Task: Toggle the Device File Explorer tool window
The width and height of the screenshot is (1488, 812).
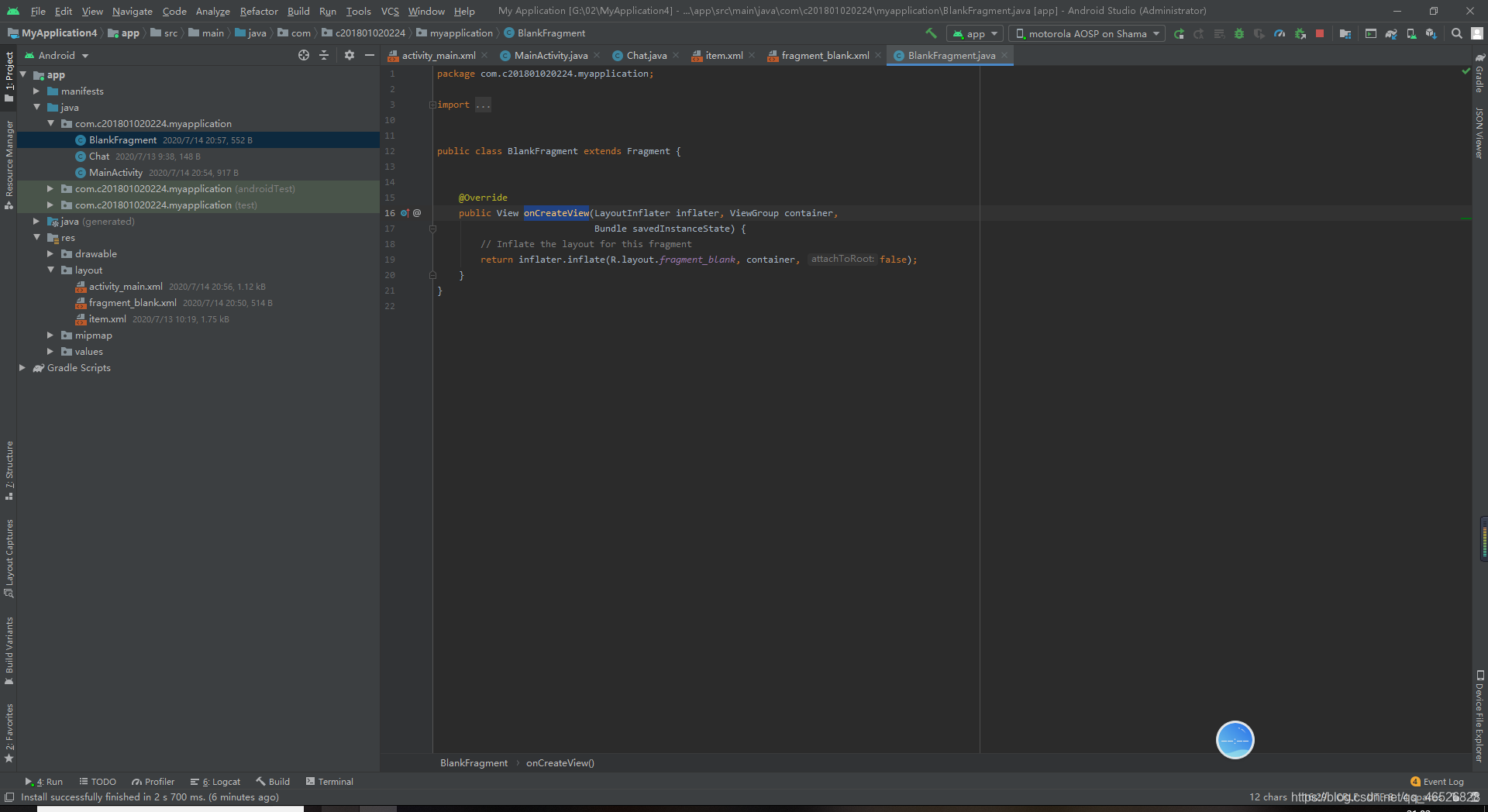Action: 1479,717
